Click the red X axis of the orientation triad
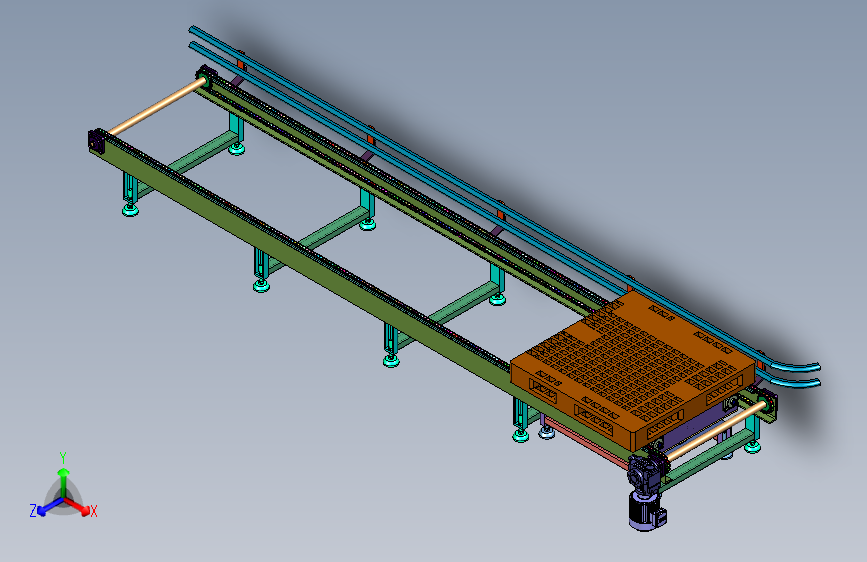 pos(76,505)
